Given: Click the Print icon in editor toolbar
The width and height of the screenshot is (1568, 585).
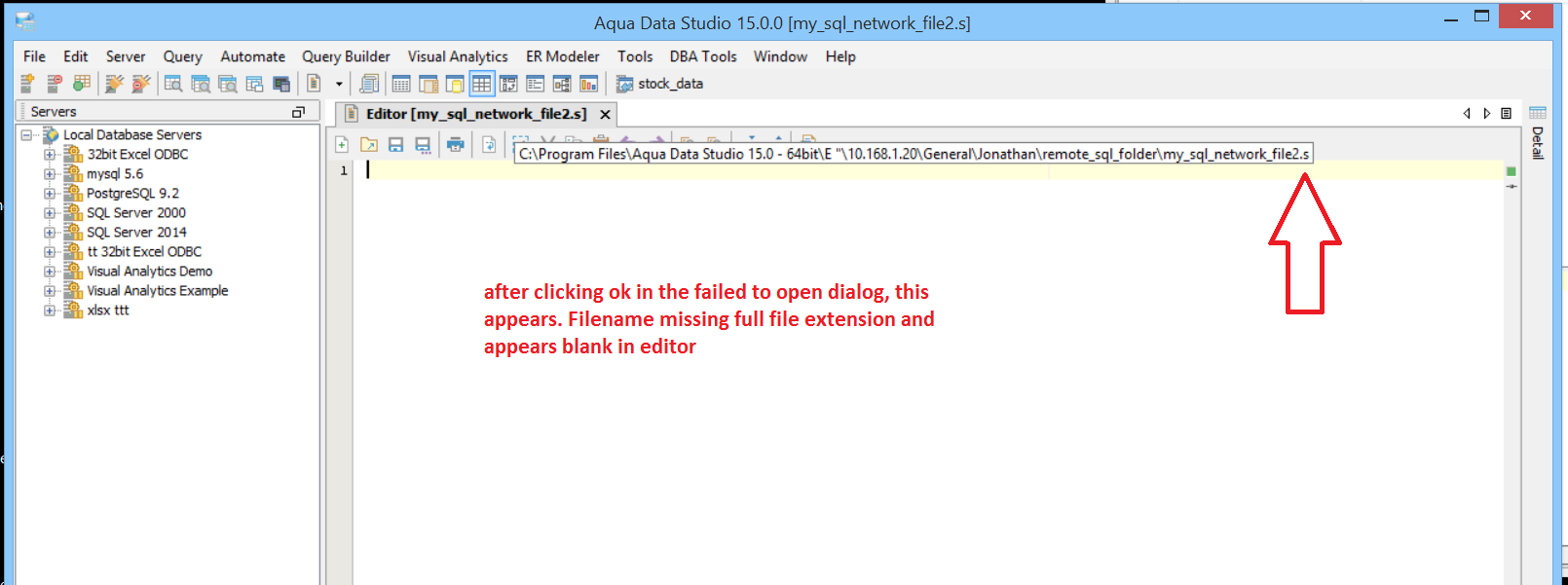Looking at the screenshot, I should [456, 145].
